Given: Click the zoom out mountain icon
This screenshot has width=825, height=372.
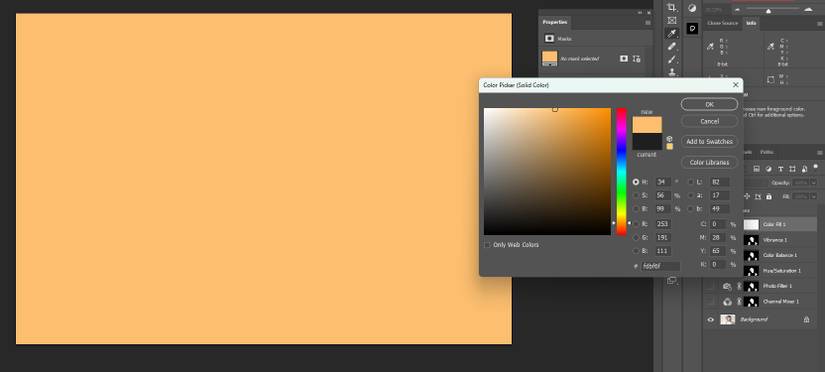Looking at the screenshot, I should [737, 10].
